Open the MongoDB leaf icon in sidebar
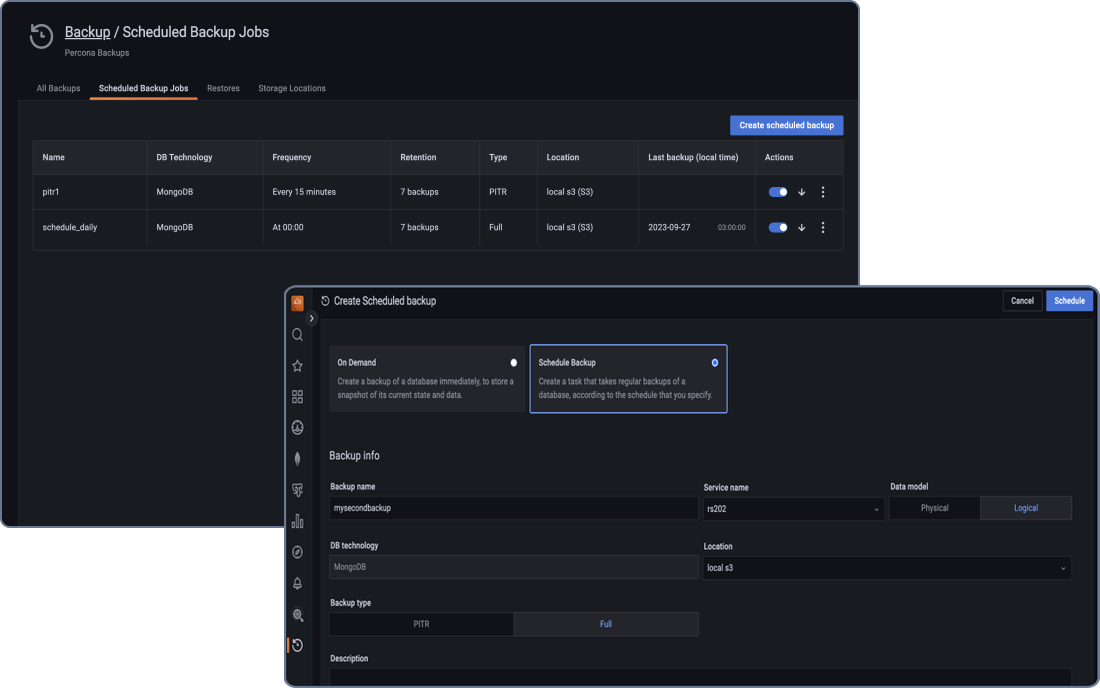The width and height of the screenshot is (1100, 688). (297, 459)
